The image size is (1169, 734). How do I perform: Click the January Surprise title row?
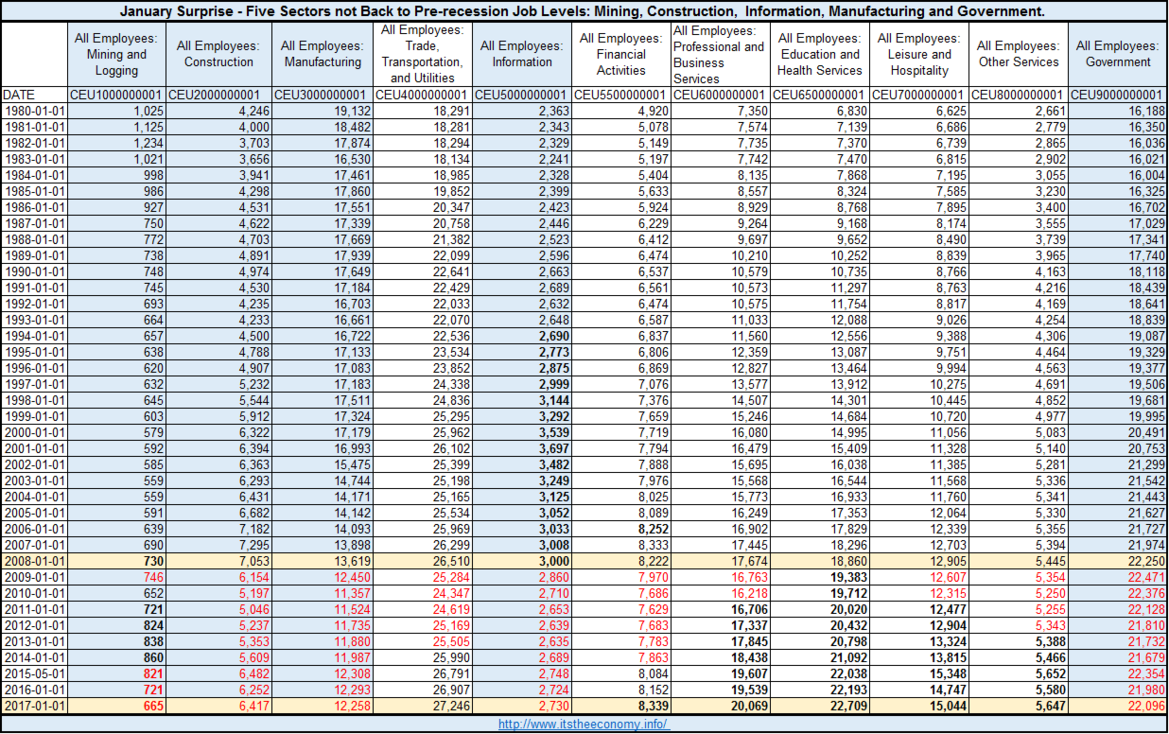[584, 11]
